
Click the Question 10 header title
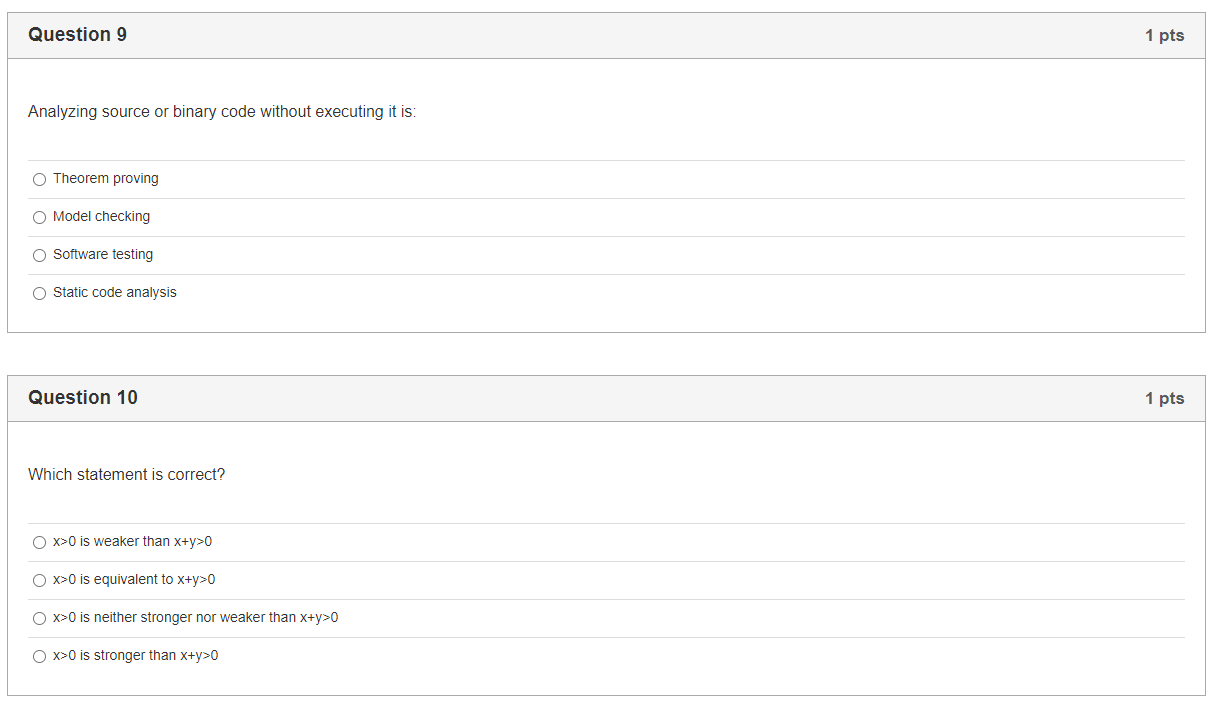pyautogui.click(x=83, y=398)
